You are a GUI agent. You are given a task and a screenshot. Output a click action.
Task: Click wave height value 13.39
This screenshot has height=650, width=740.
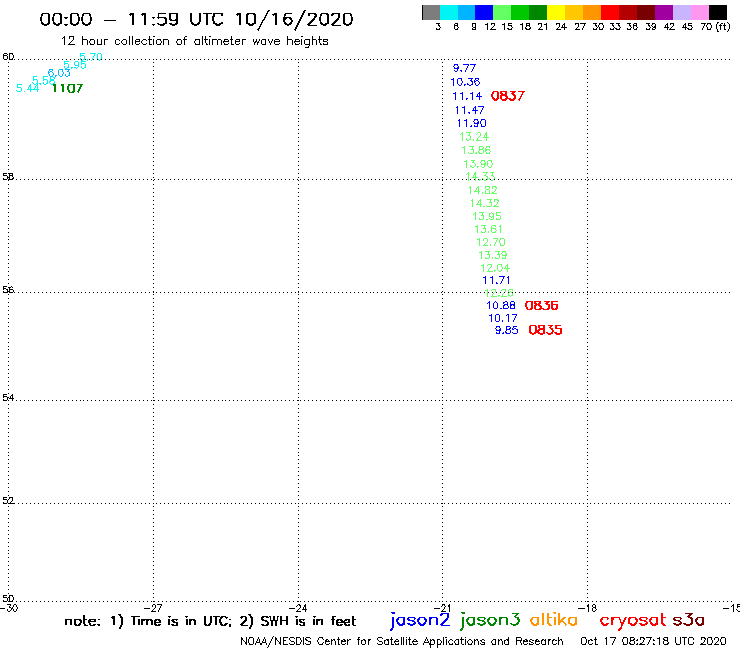pyautogui.click(x=493, y=255)
